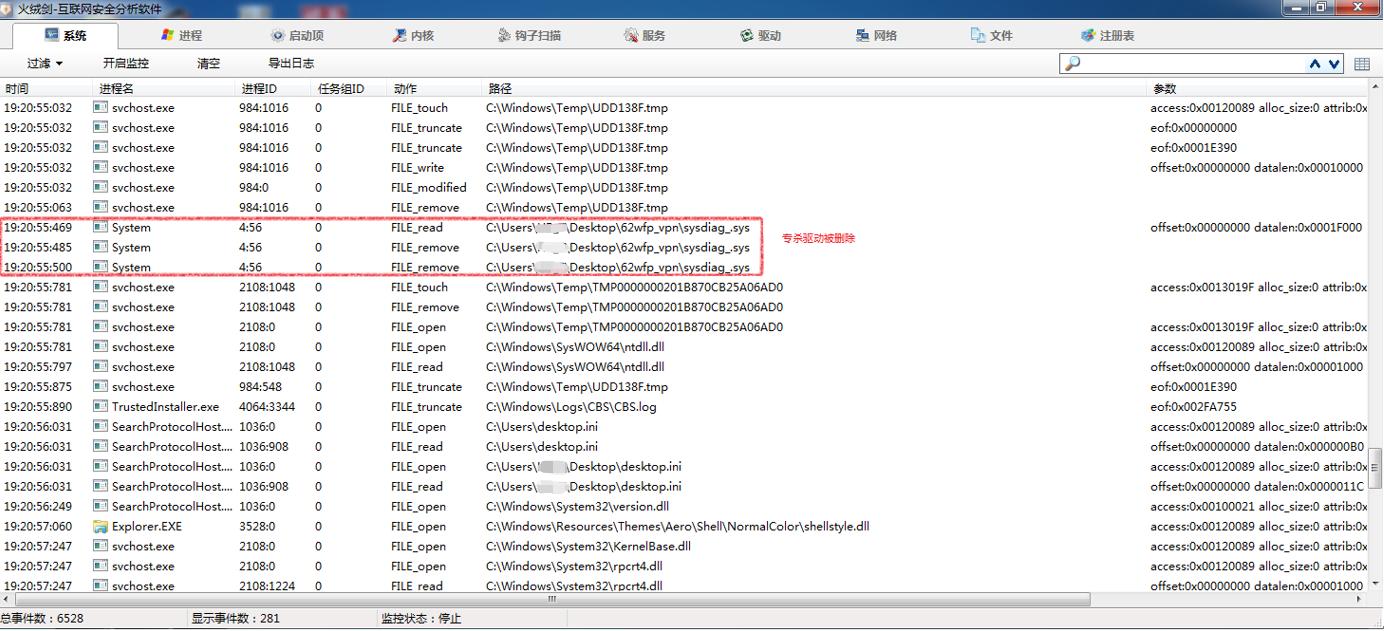Click the search next down arrow
This screenshot has width=1384, height=631.
(x=1334, y=64)
